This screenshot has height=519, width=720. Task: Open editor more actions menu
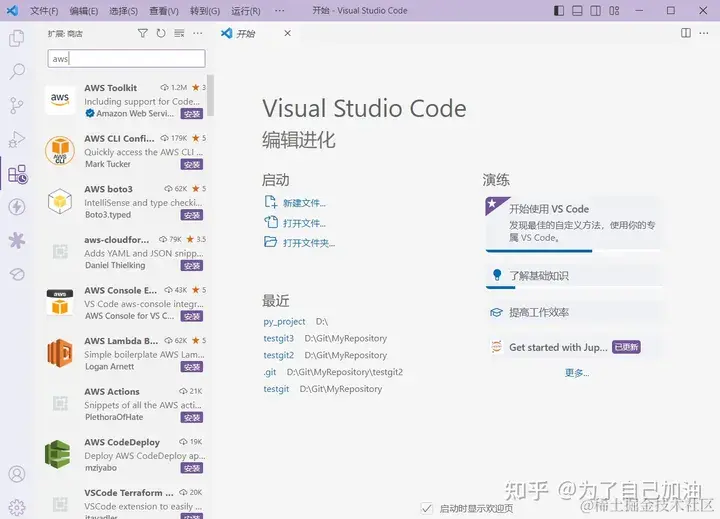pyautogui.click(x=703, y=33)
